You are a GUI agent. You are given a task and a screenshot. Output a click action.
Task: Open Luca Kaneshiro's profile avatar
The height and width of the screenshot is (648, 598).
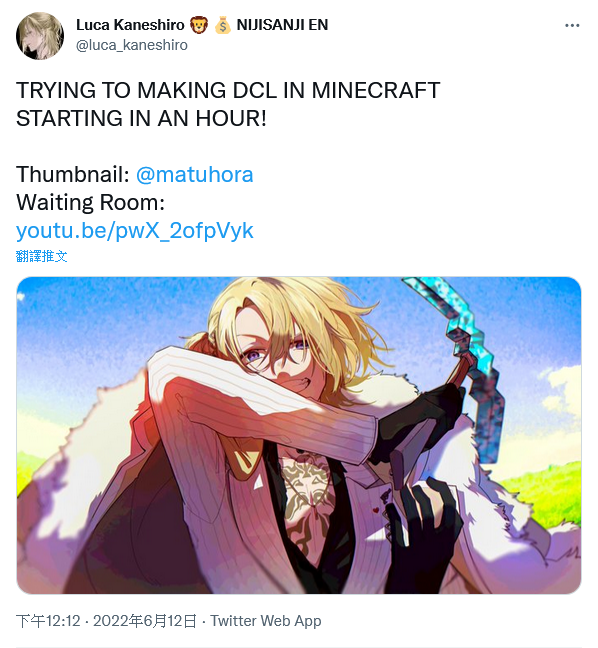[40, 36]
